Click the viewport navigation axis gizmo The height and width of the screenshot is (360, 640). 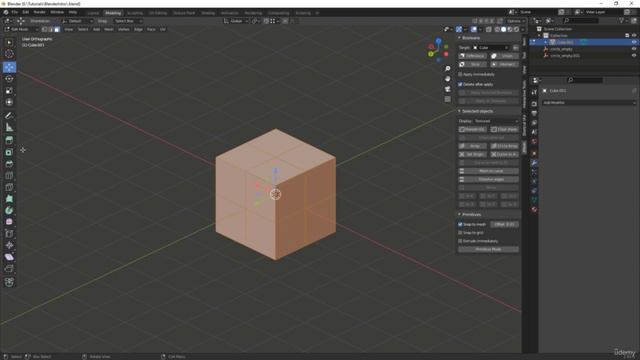(438, 50)
